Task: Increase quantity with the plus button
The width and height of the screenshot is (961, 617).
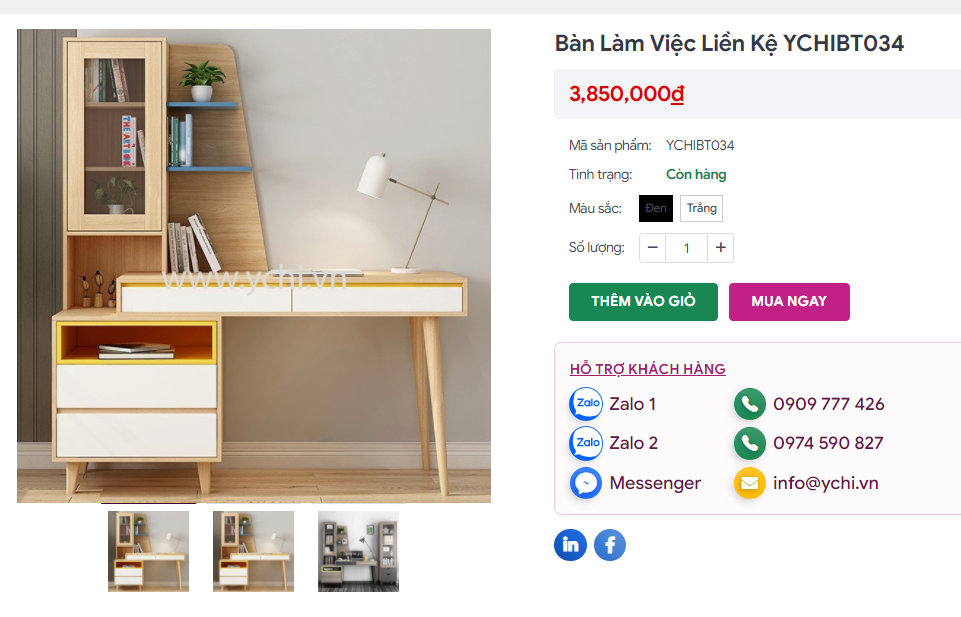Action: [721, 248]
